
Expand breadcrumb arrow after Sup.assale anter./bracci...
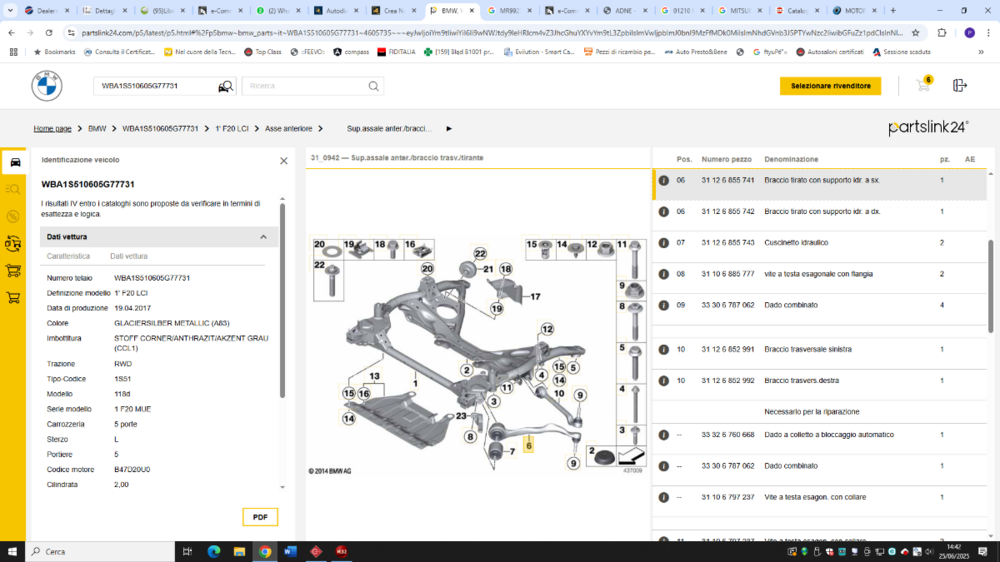click(449, 129)
